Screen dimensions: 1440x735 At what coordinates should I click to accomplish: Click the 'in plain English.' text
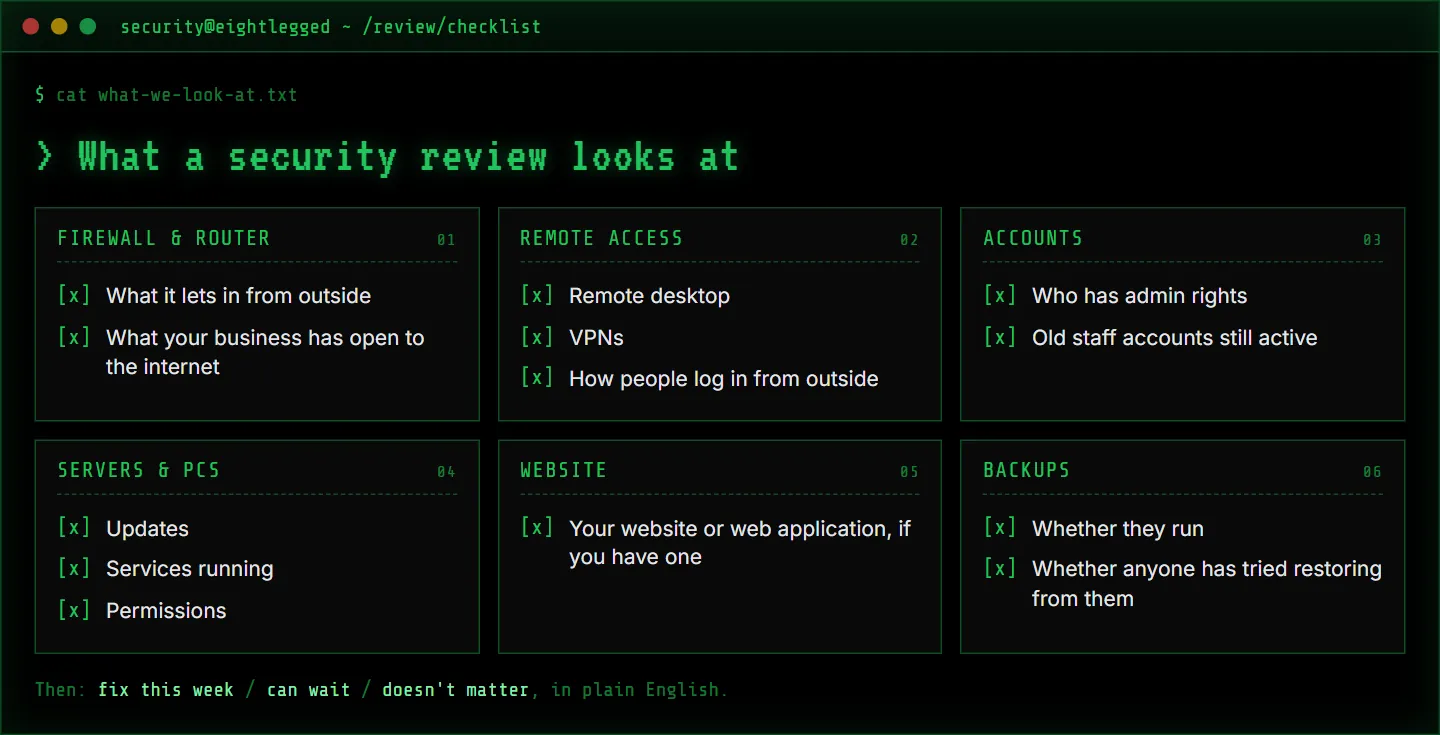[639, 690]
